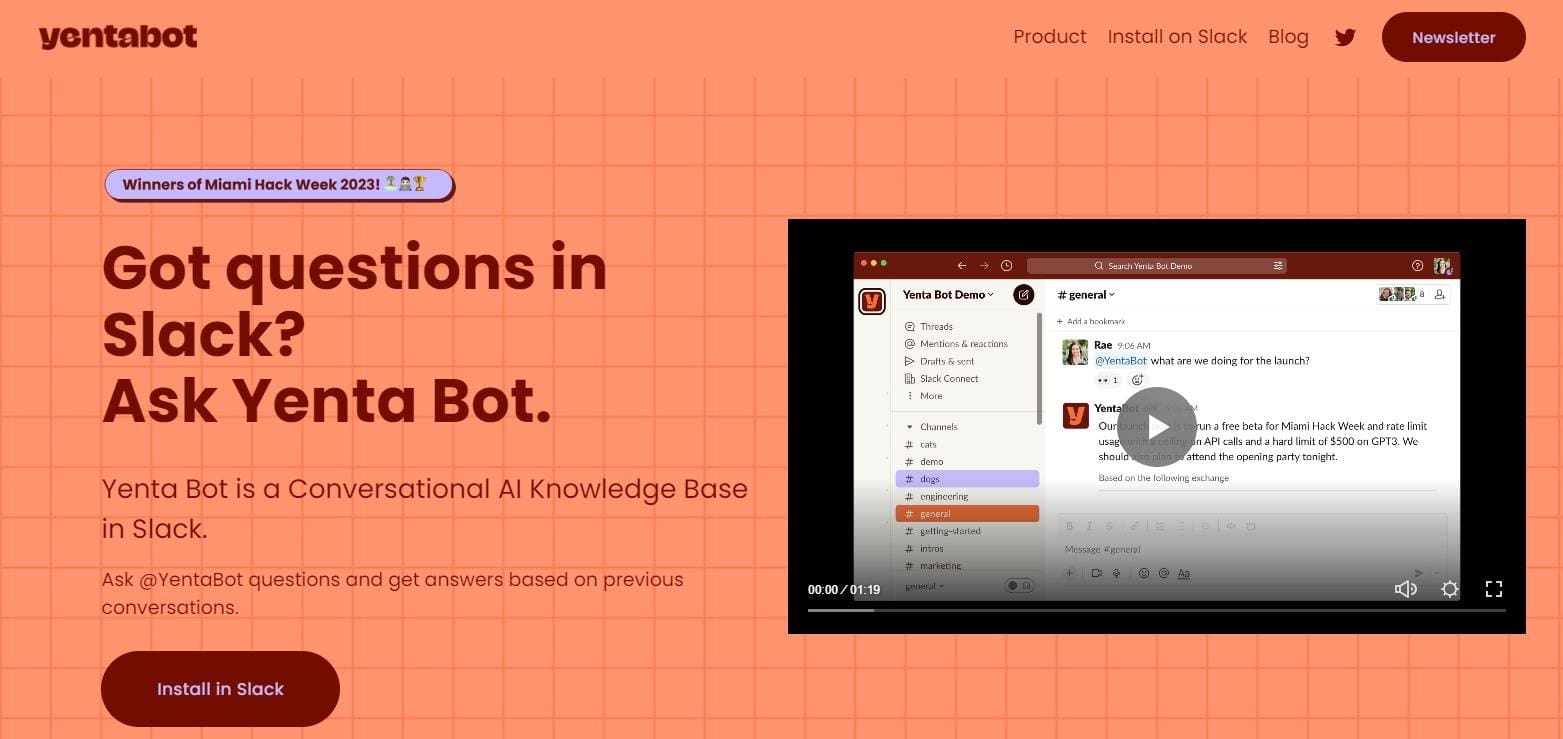Screen dimensions: 1563x739
Task: Click the help question mark icon in video
Action: click(1417, 266)
